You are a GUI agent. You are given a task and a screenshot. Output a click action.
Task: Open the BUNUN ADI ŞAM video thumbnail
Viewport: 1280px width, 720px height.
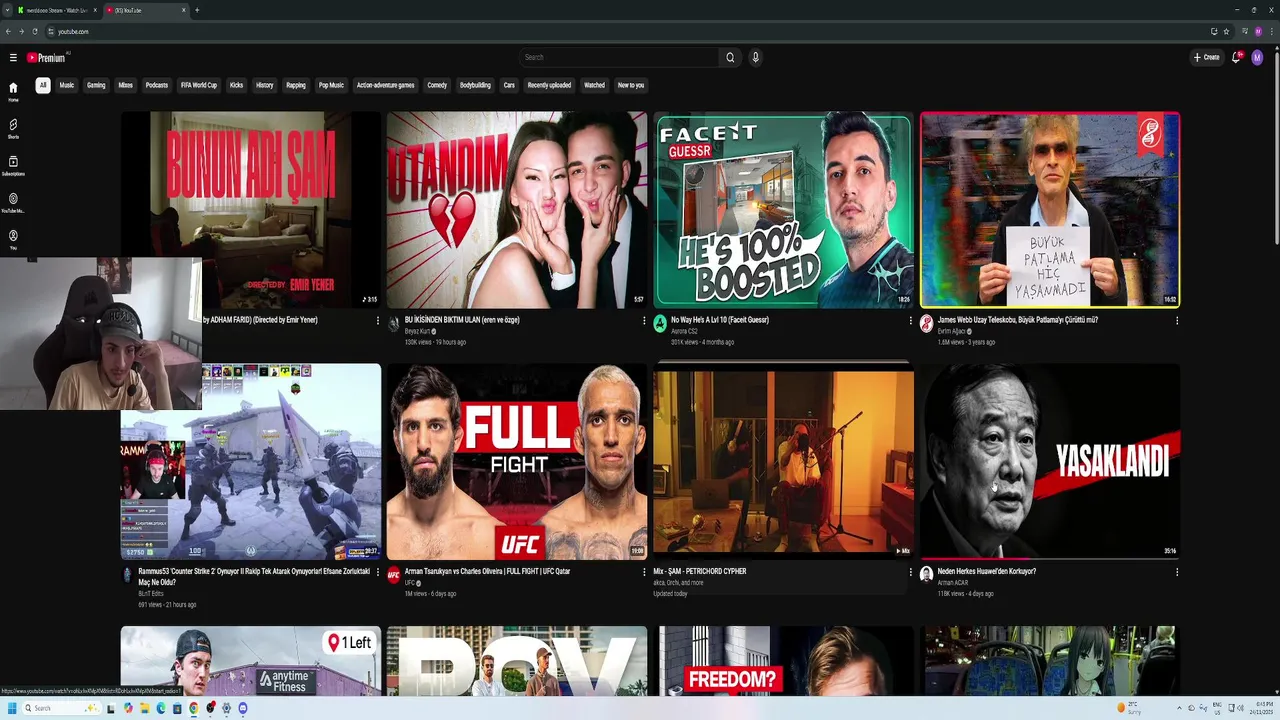pyautogui.click(x=251, y=210)
